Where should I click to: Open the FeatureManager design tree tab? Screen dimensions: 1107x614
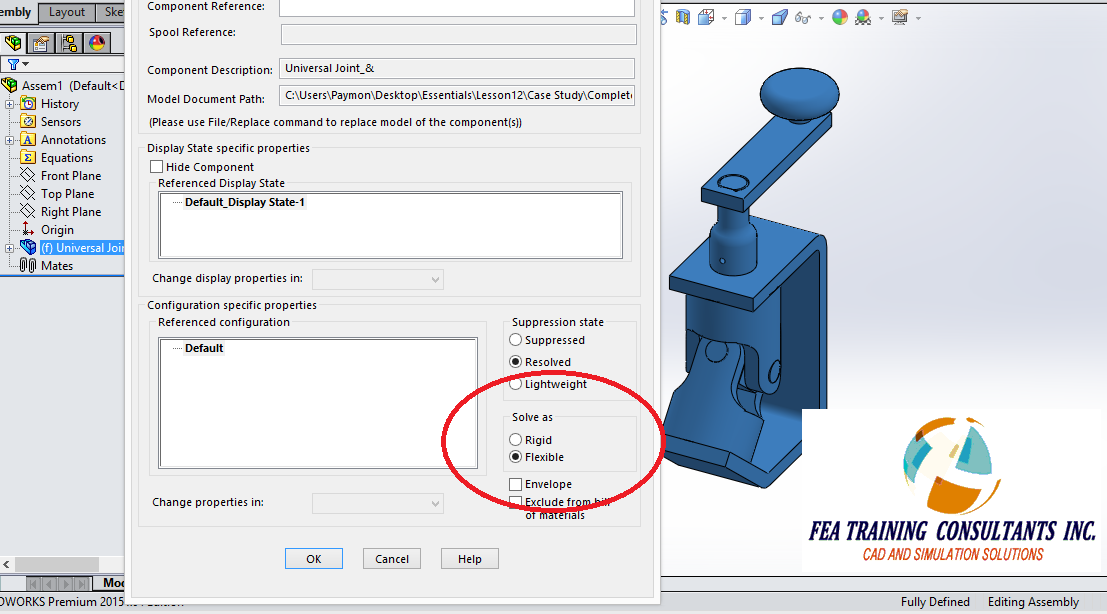[13, 43]
